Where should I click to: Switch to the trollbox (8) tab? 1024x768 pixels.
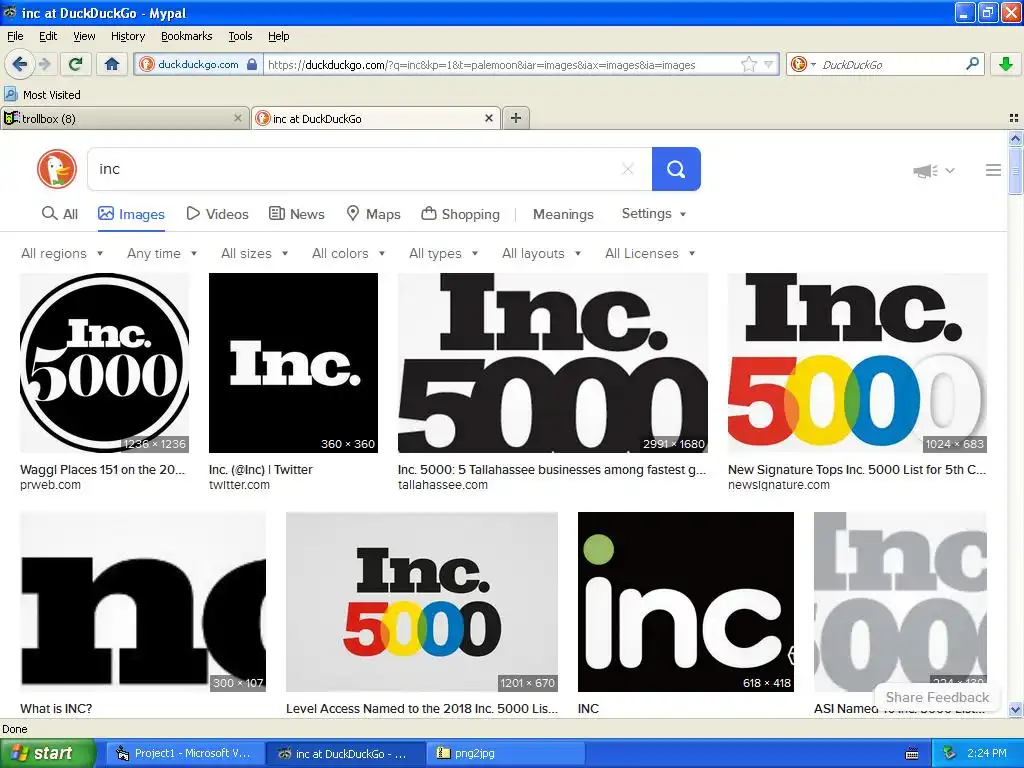point(124,118)
